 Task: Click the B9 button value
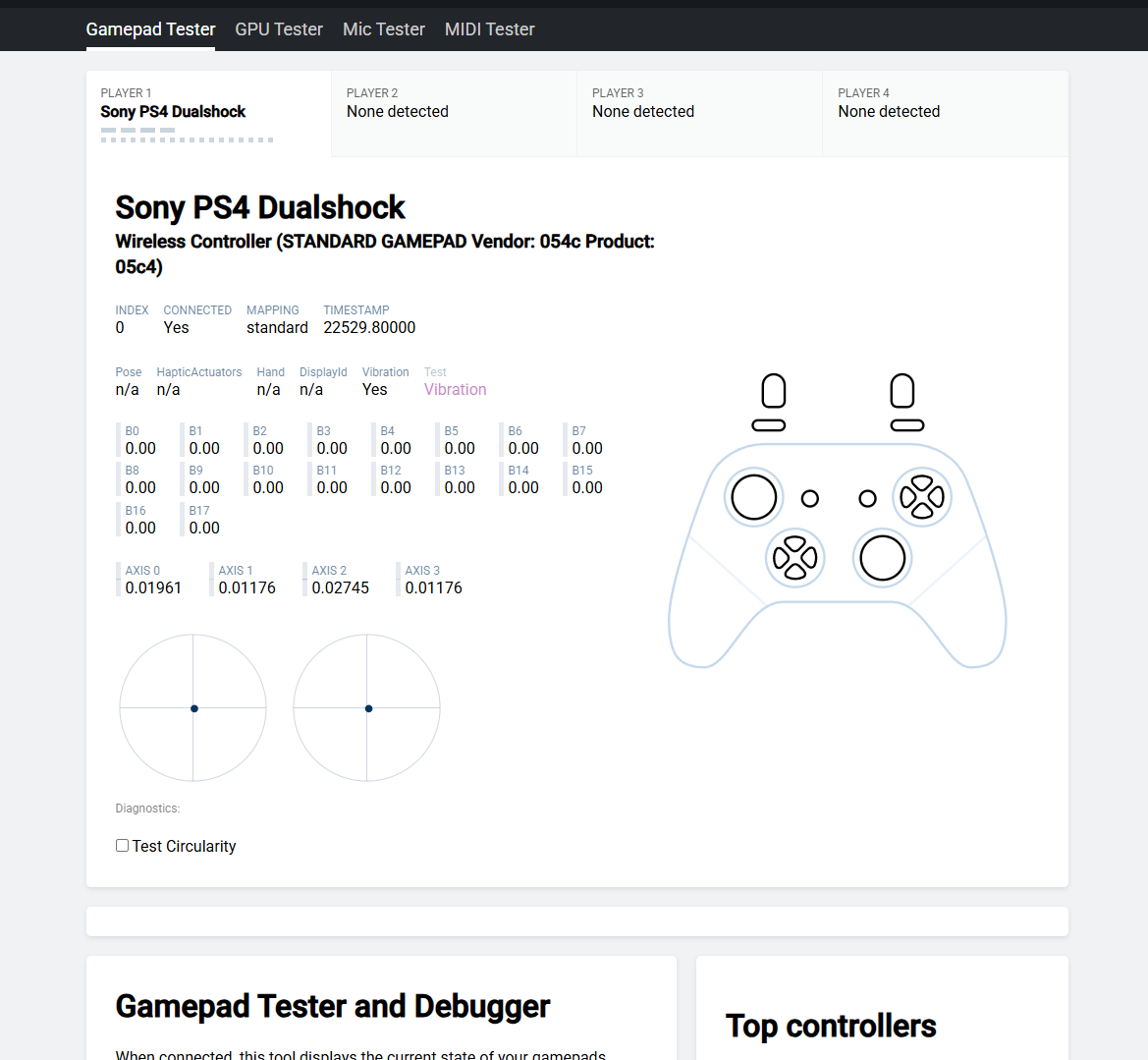coord(204,488)
